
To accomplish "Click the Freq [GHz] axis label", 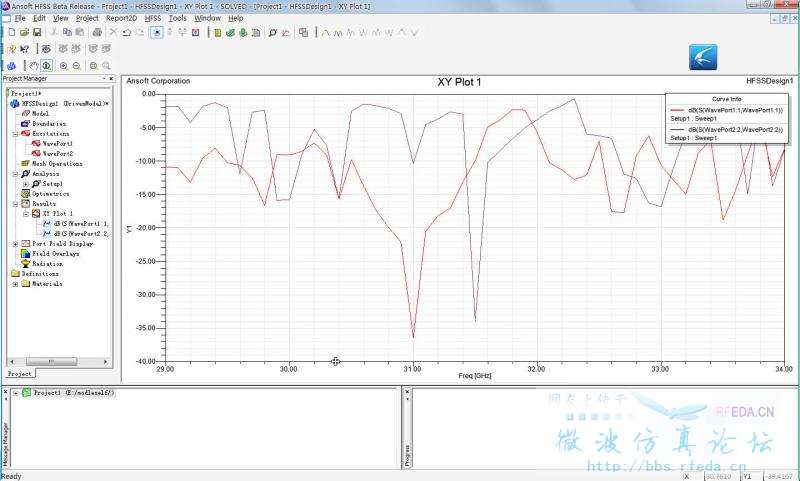I will (474, 376).
